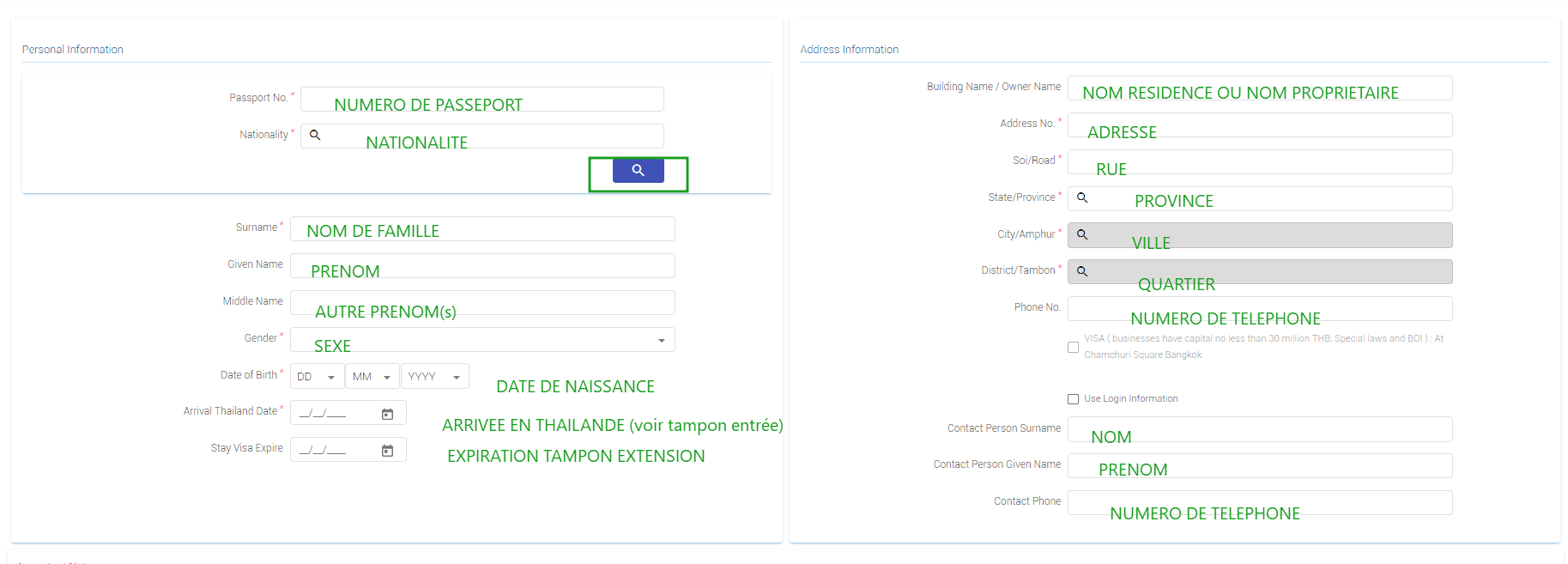Screen dimensions: 1568x564
Task: Click the Soi/Road input field
Action: [1259, 161]
